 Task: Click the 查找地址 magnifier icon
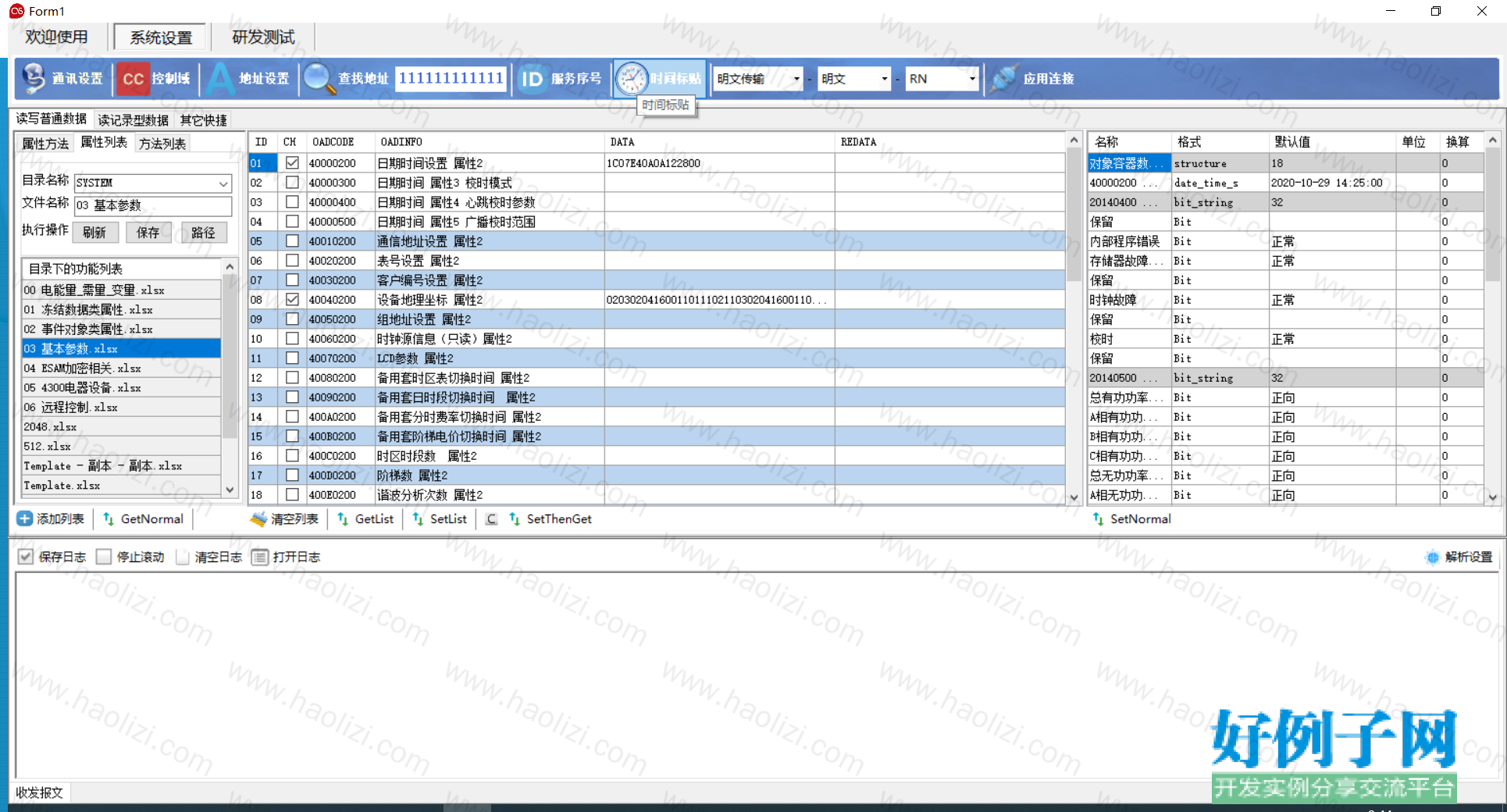(x=319, y=79)
